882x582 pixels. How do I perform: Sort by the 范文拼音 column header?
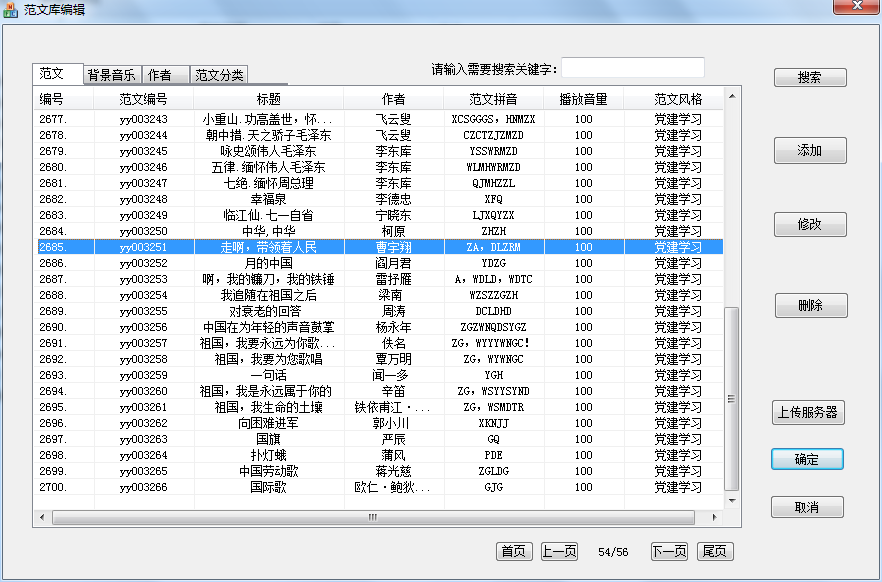(493, 99)
